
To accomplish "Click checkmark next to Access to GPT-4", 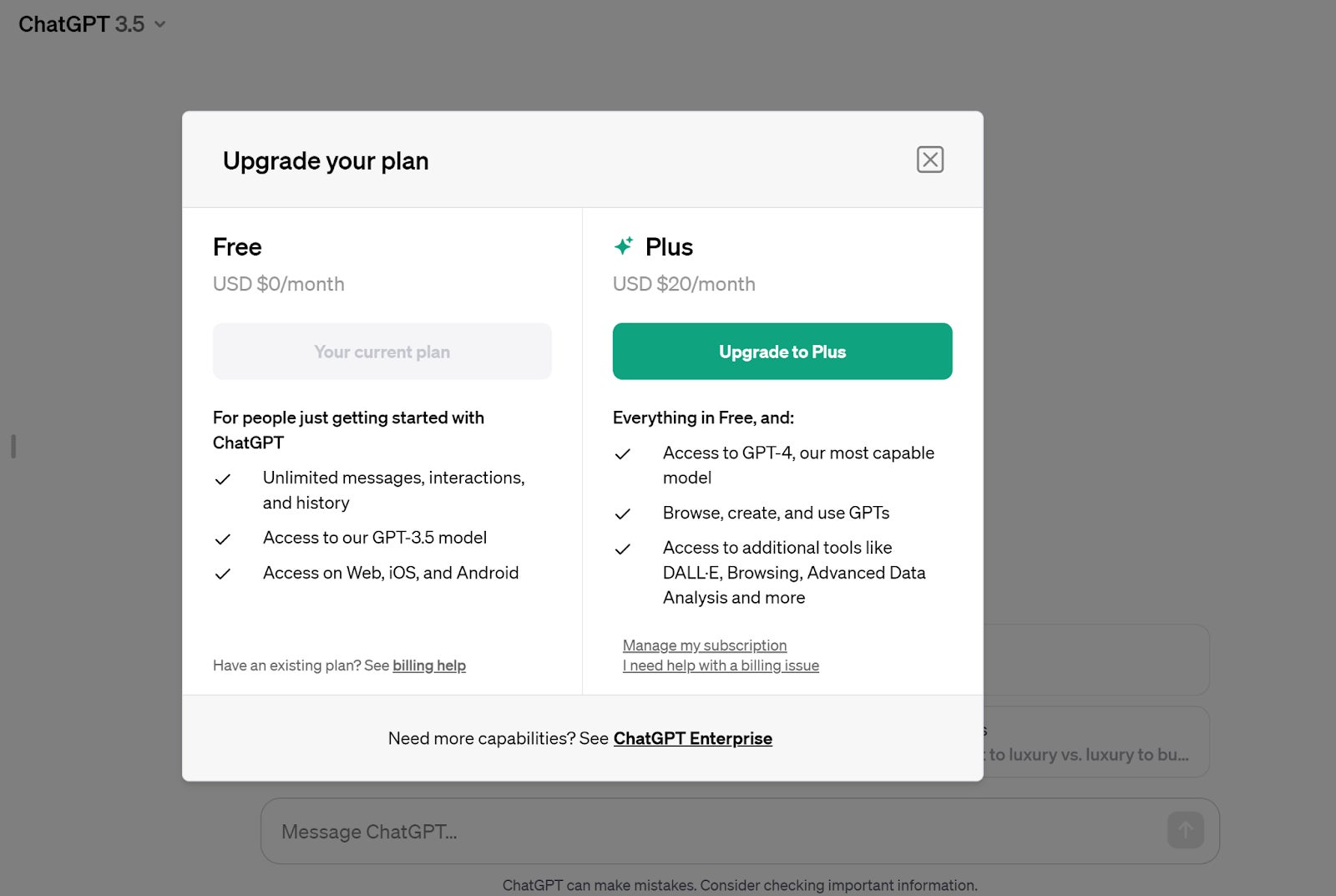I will coord(623,454).
